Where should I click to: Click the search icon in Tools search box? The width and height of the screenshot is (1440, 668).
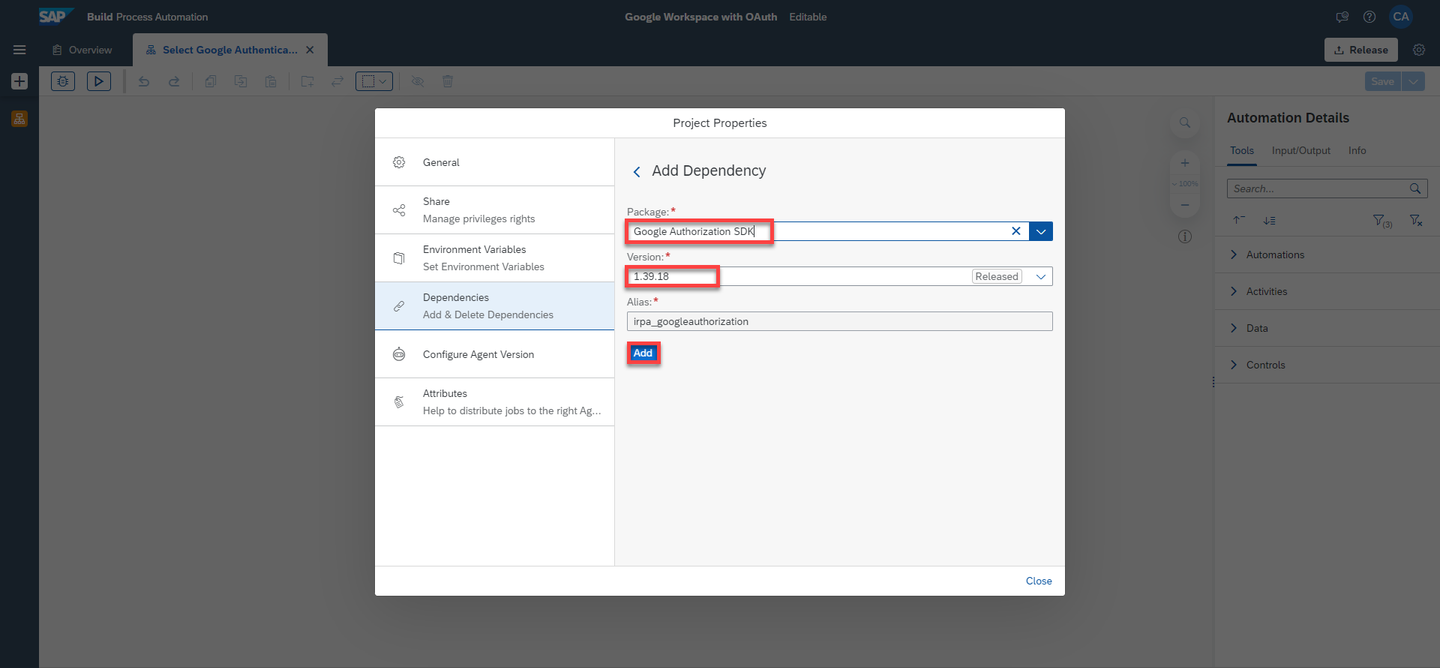(1415, 188)
